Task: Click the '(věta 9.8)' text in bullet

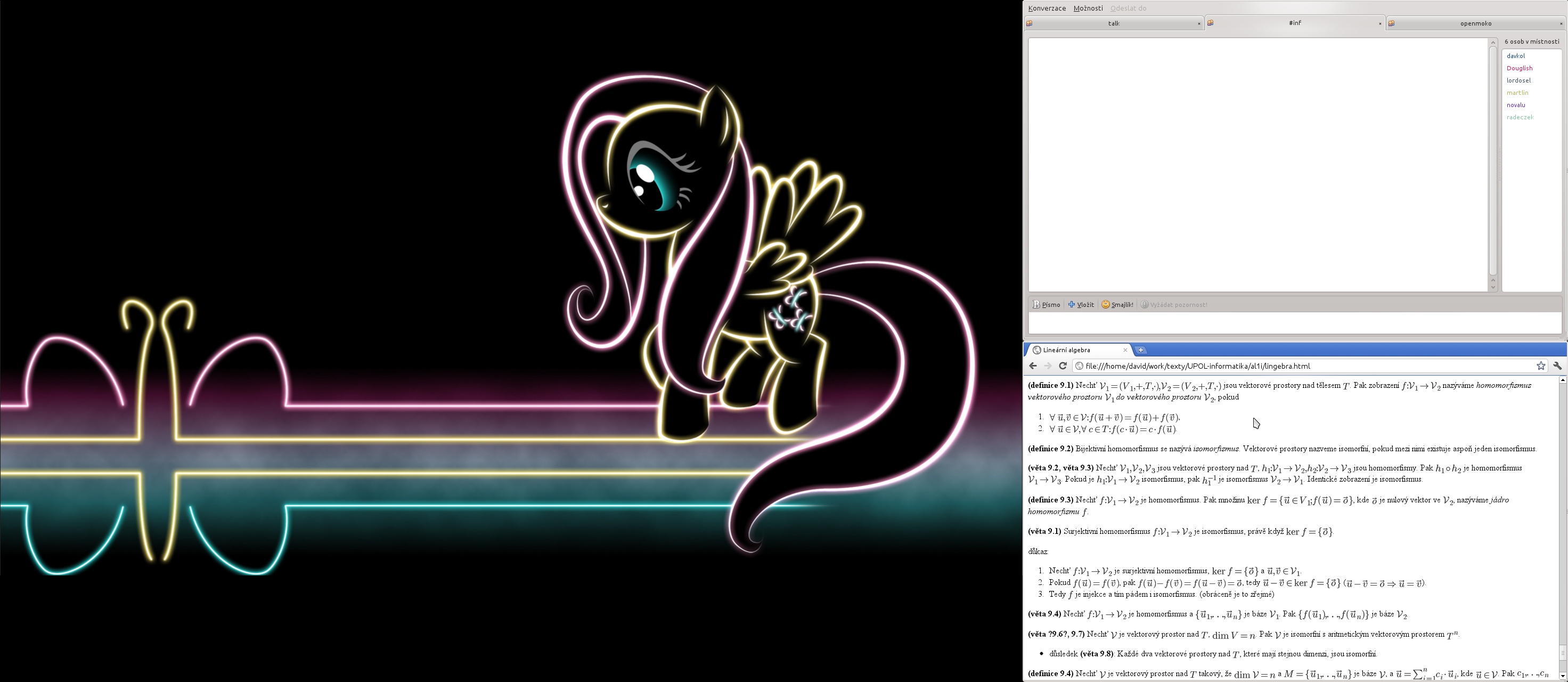Action: (x=1098, y=654)
